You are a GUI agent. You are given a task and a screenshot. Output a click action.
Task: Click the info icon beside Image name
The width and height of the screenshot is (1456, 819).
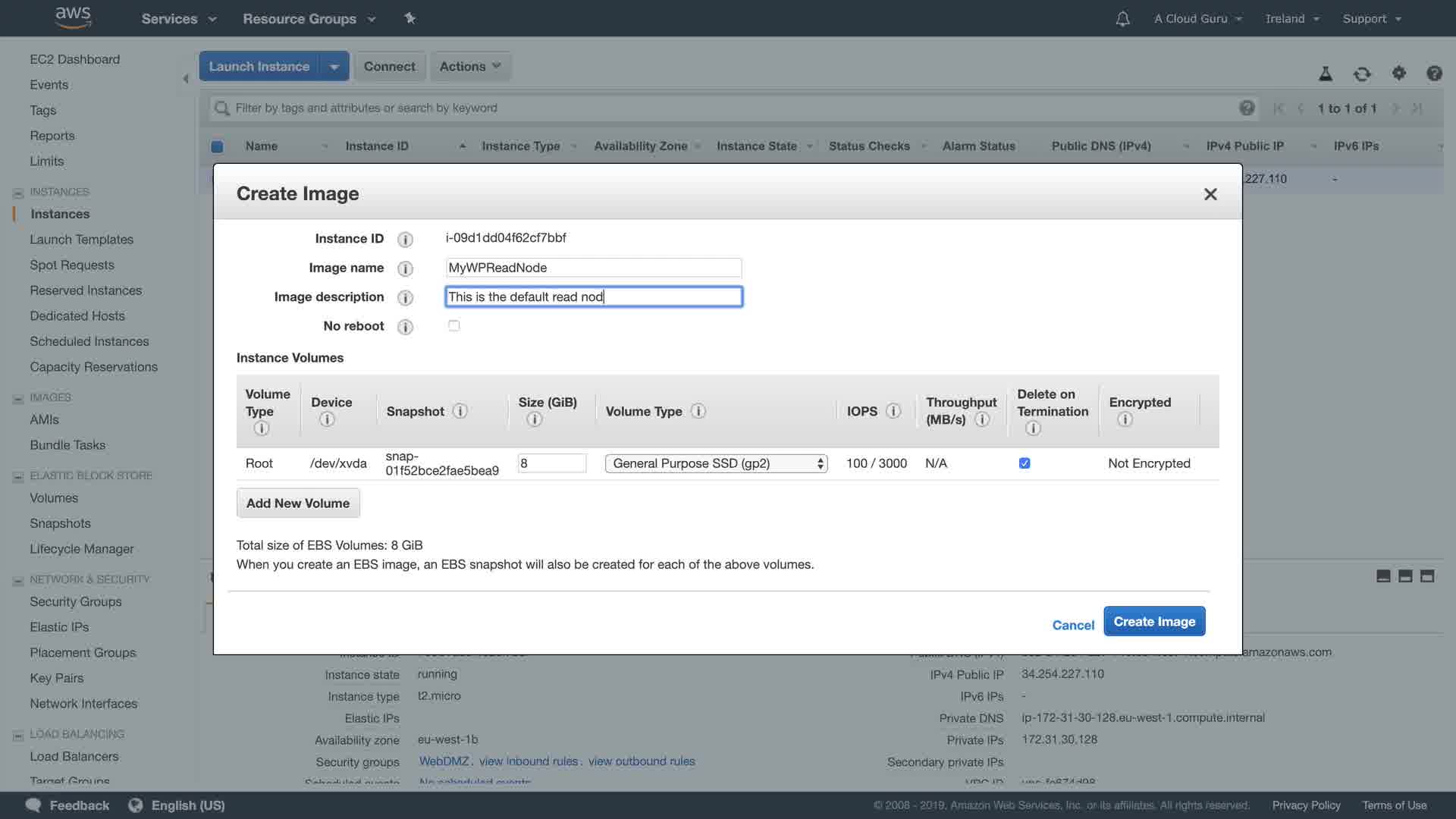(406, 268)
